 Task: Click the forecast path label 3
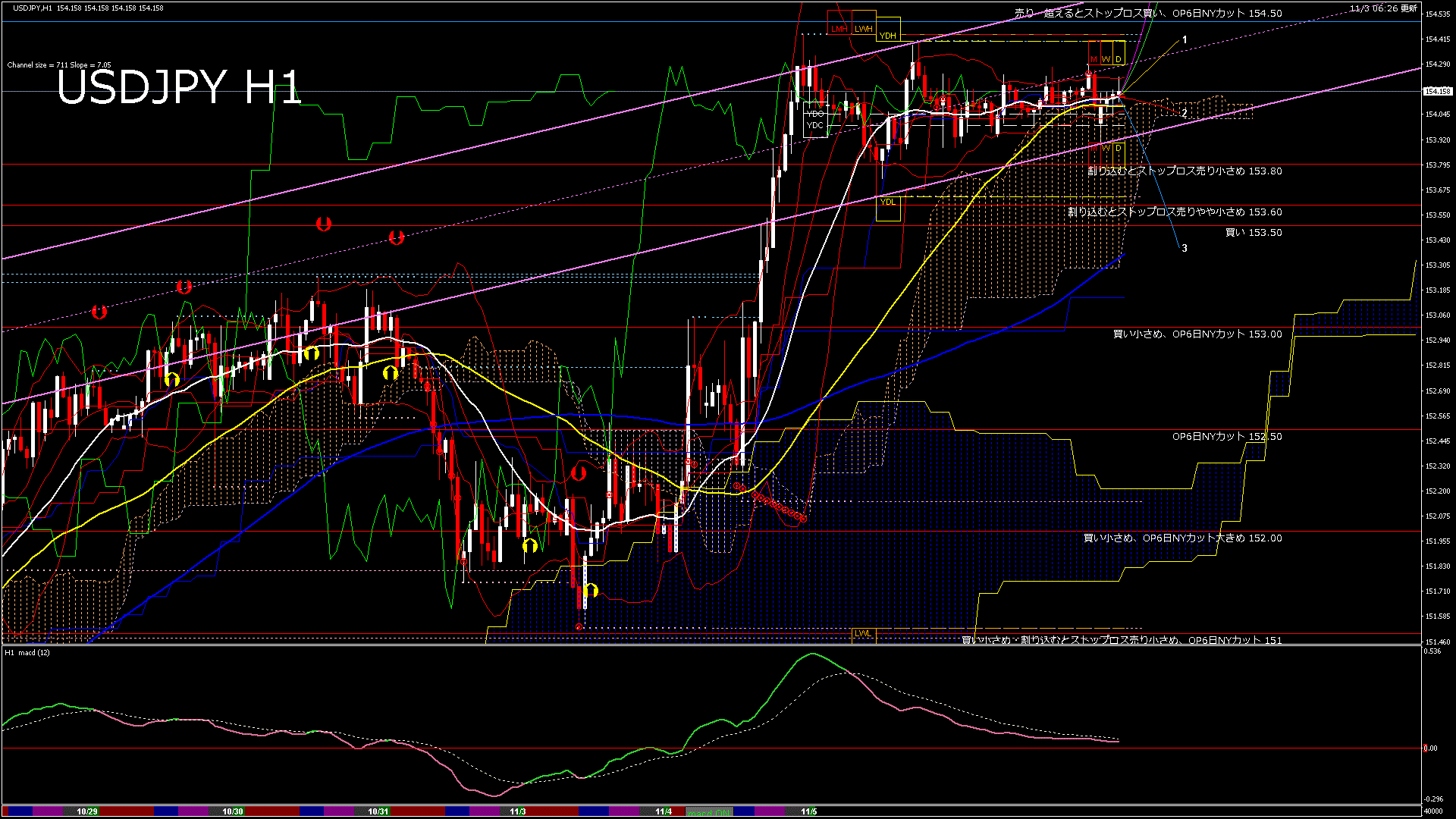click(1185, 248)
